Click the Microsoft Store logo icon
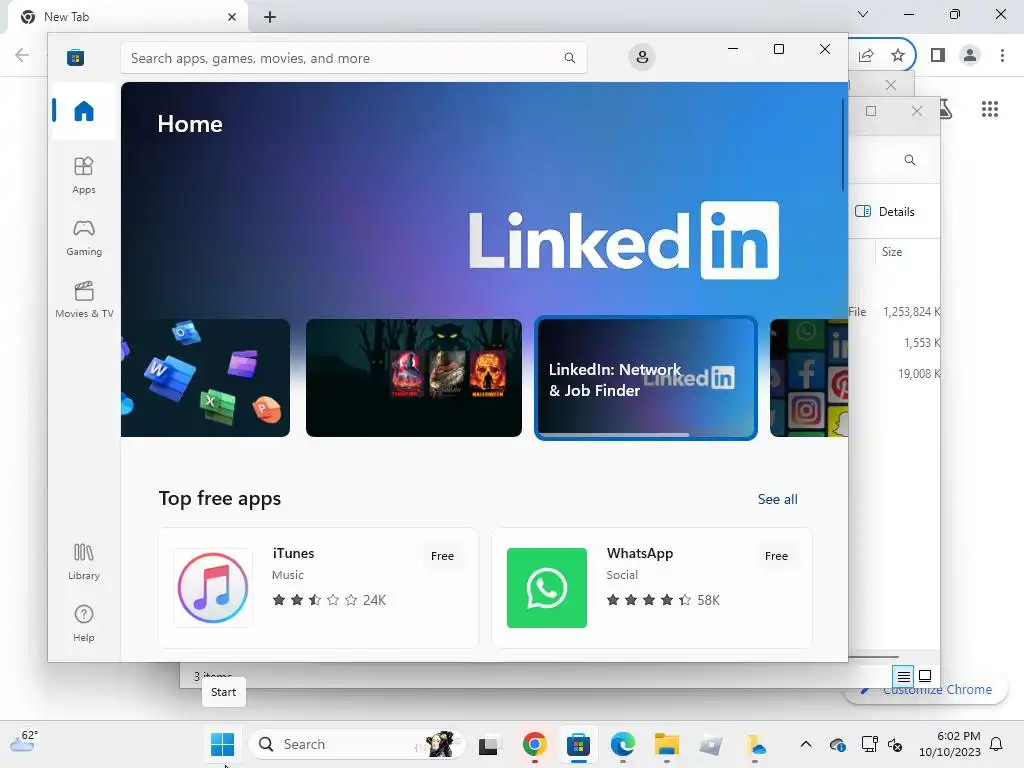The height and width of the screenshot is (768, 1024). pyautogui.click(x=75, y=57)
